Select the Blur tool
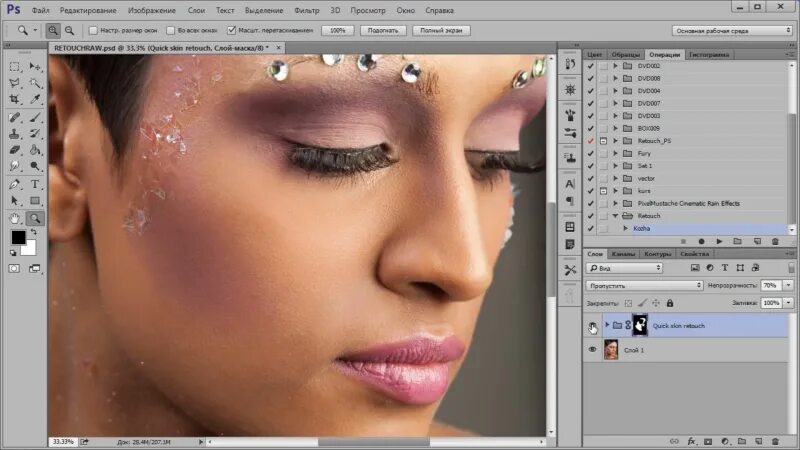This screenshot has width=800, height=450. click(x=15, y=166)
